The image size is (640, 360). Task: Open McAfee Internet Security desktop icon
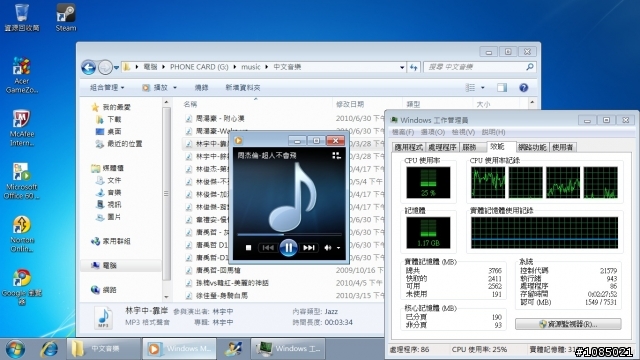22,128
